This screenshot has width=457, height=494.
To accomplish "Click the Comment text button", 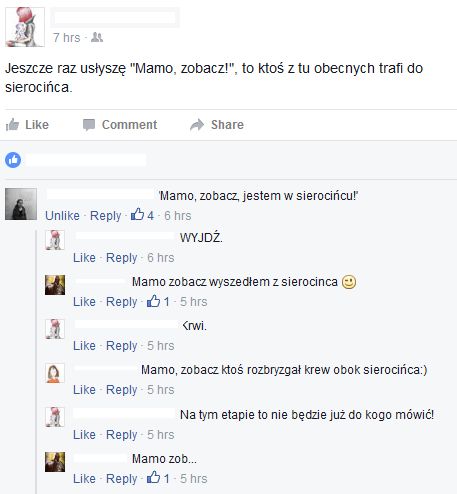I will click(129, 125).
